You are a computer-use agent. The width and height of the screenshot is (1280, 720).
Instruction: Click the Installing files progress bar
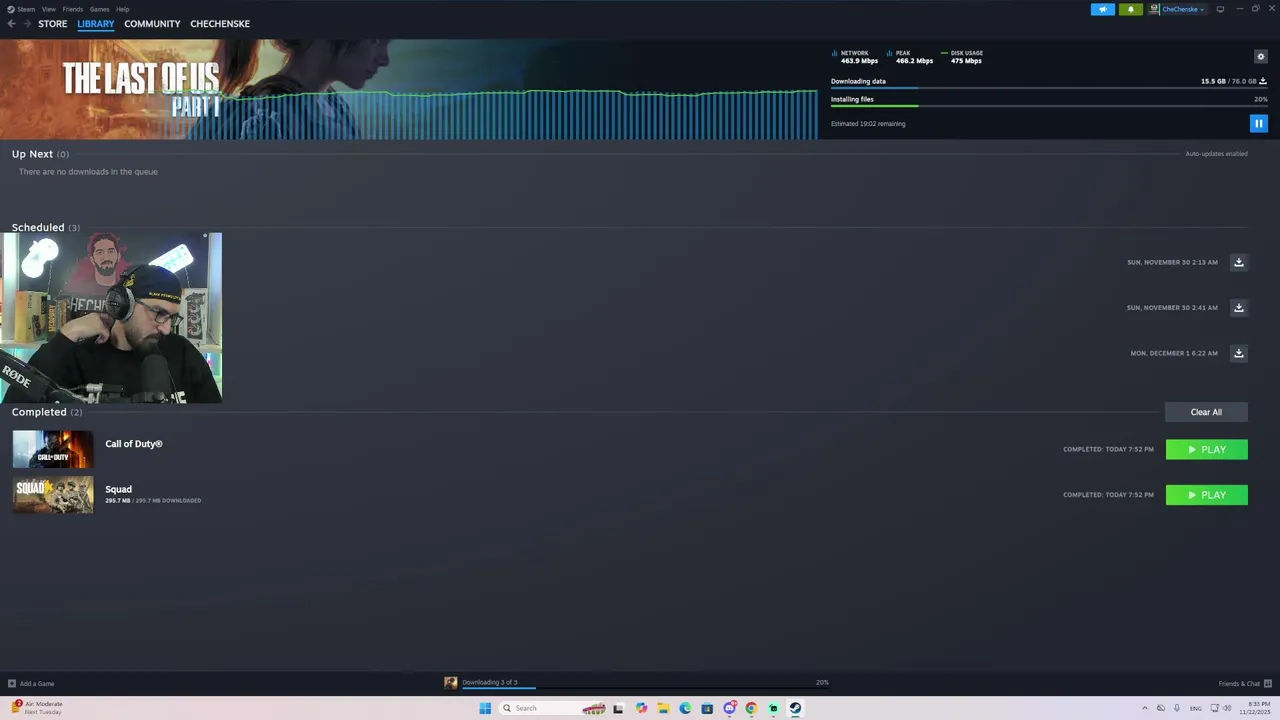tap(1049, 106)
